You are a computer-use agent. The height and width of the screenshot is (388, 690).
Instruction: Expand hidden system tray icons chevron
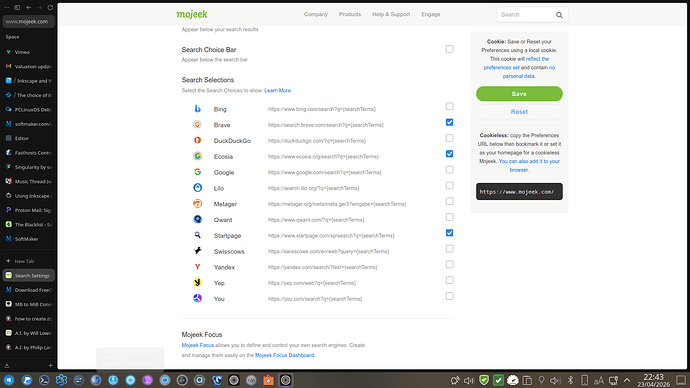pyautogui.click(x=627, y=380)
